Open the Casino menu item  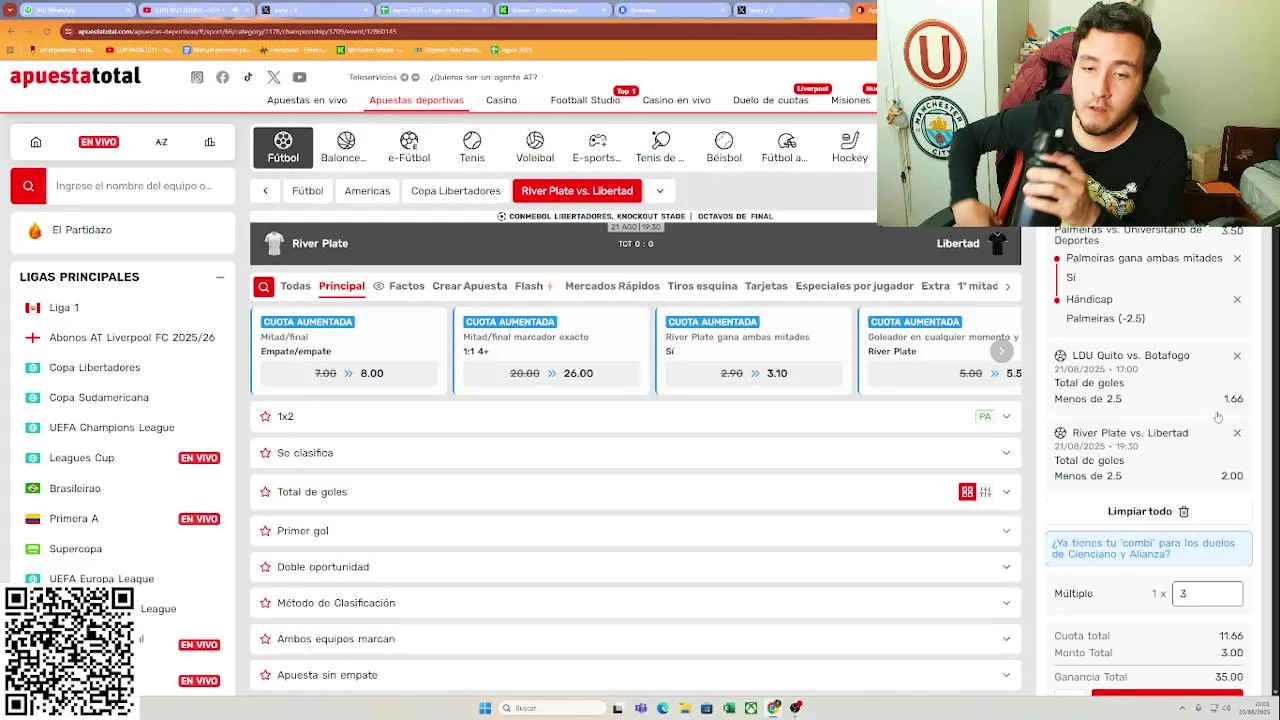pyautogui.click(x=502, y=100)
